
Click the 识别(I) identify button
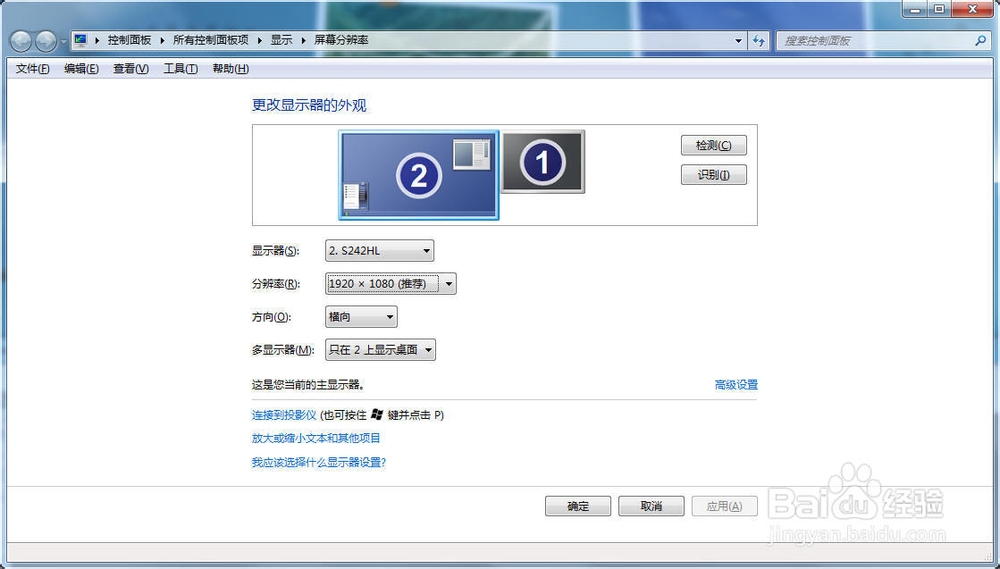tap(714, 175)
